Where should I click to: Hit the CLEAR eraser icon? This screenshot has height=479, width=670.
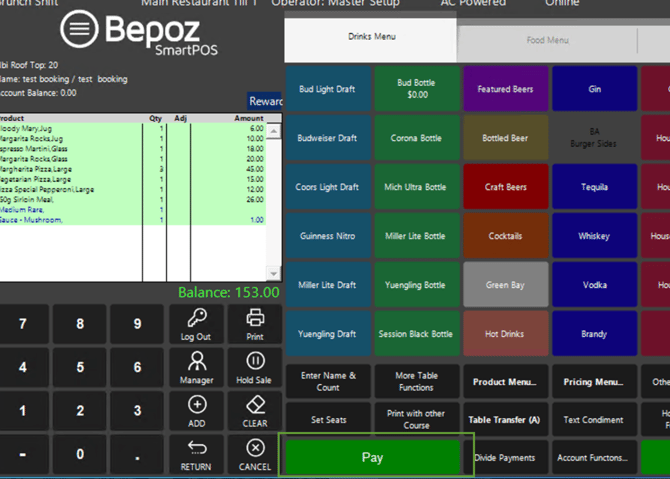[255, 404]
